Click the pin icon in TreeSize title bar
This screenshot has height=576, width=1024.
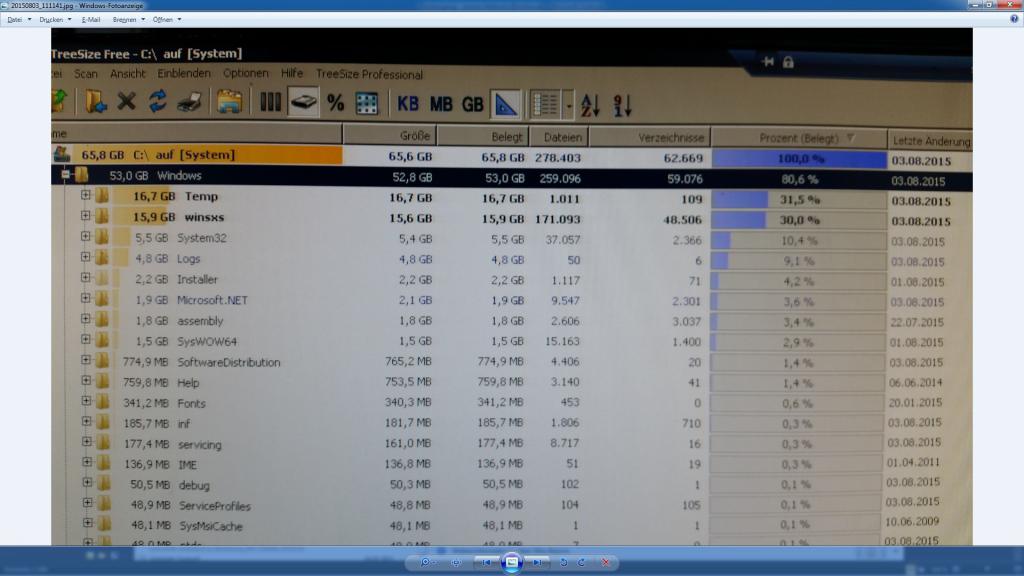[768, 62]
